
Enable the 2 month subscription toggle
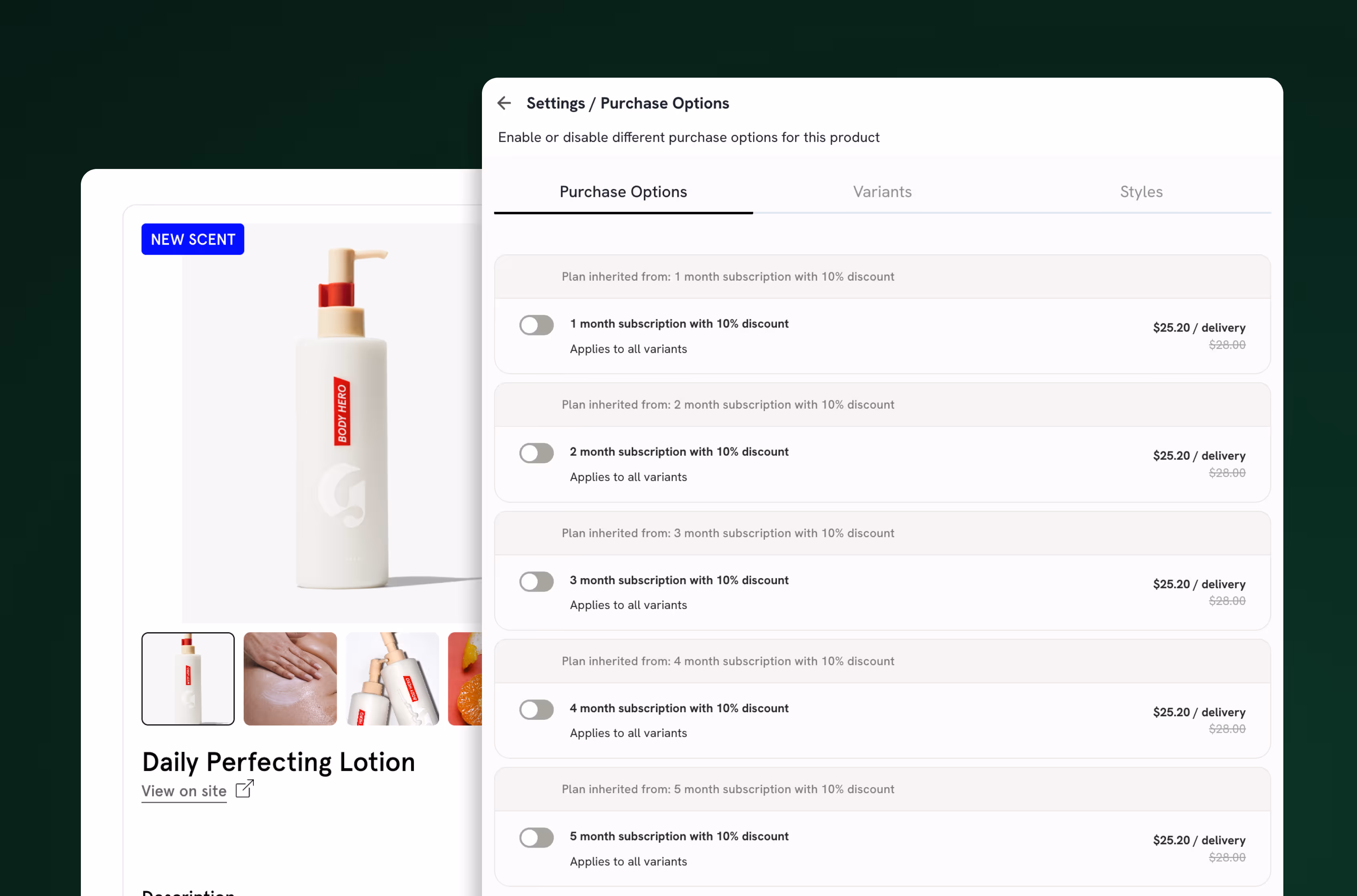536,453
